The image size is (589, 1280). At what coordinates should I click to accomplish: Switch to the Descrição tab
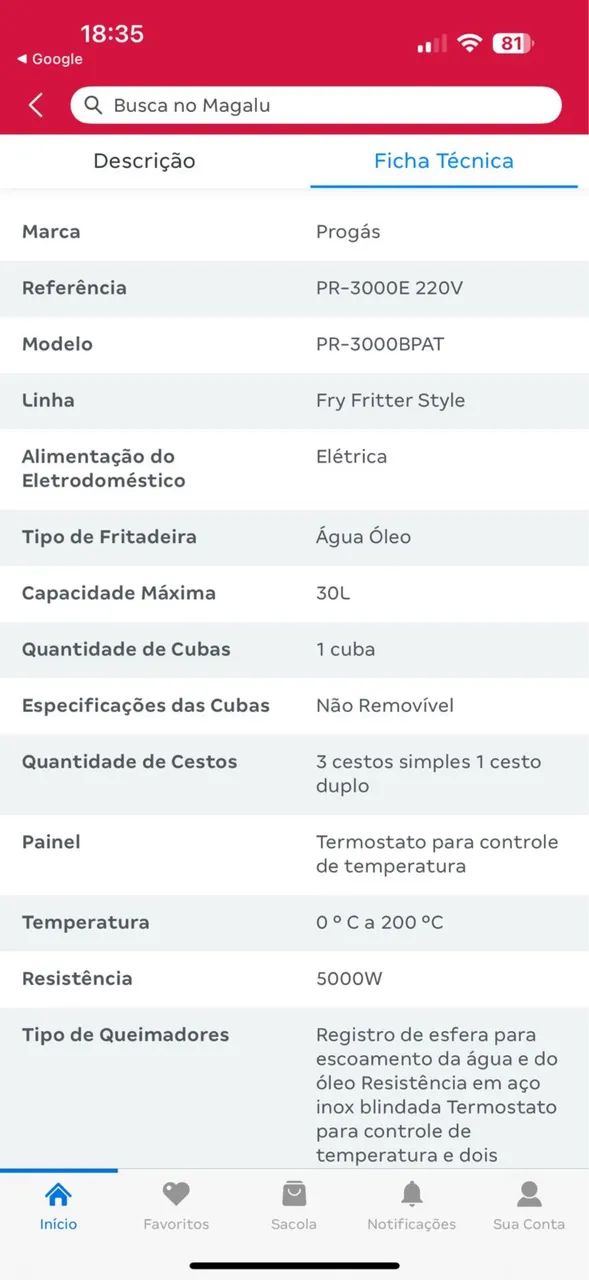pyautogui.click(x=144, y=161)
